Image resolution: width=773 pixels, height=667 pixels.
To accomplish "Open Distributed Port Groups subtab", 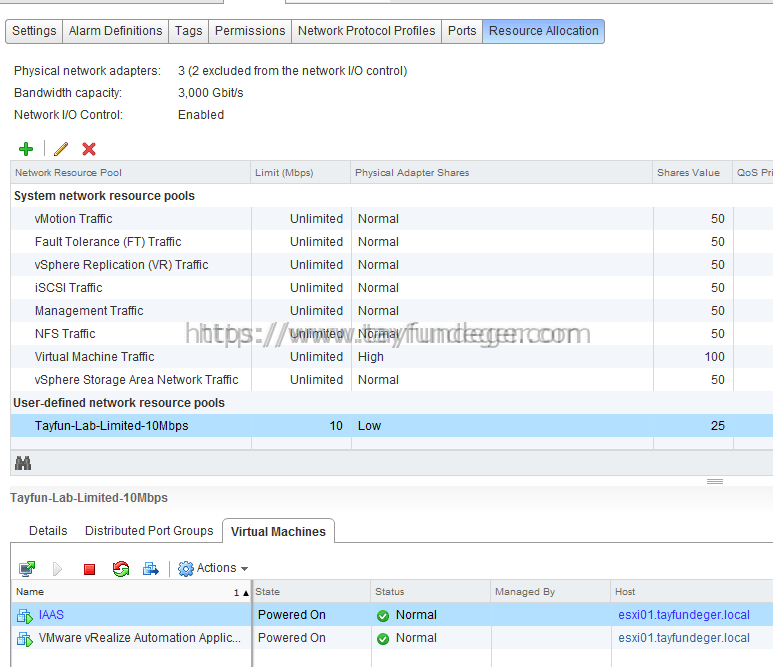I will pyautogui.click(x=149, y=531).
